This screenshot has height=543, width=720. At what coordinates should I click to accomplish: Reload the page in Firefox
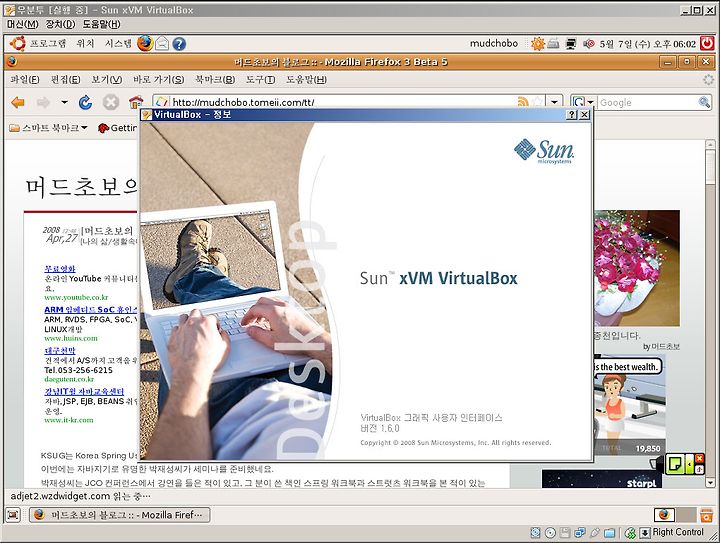[x=85, y=102]
